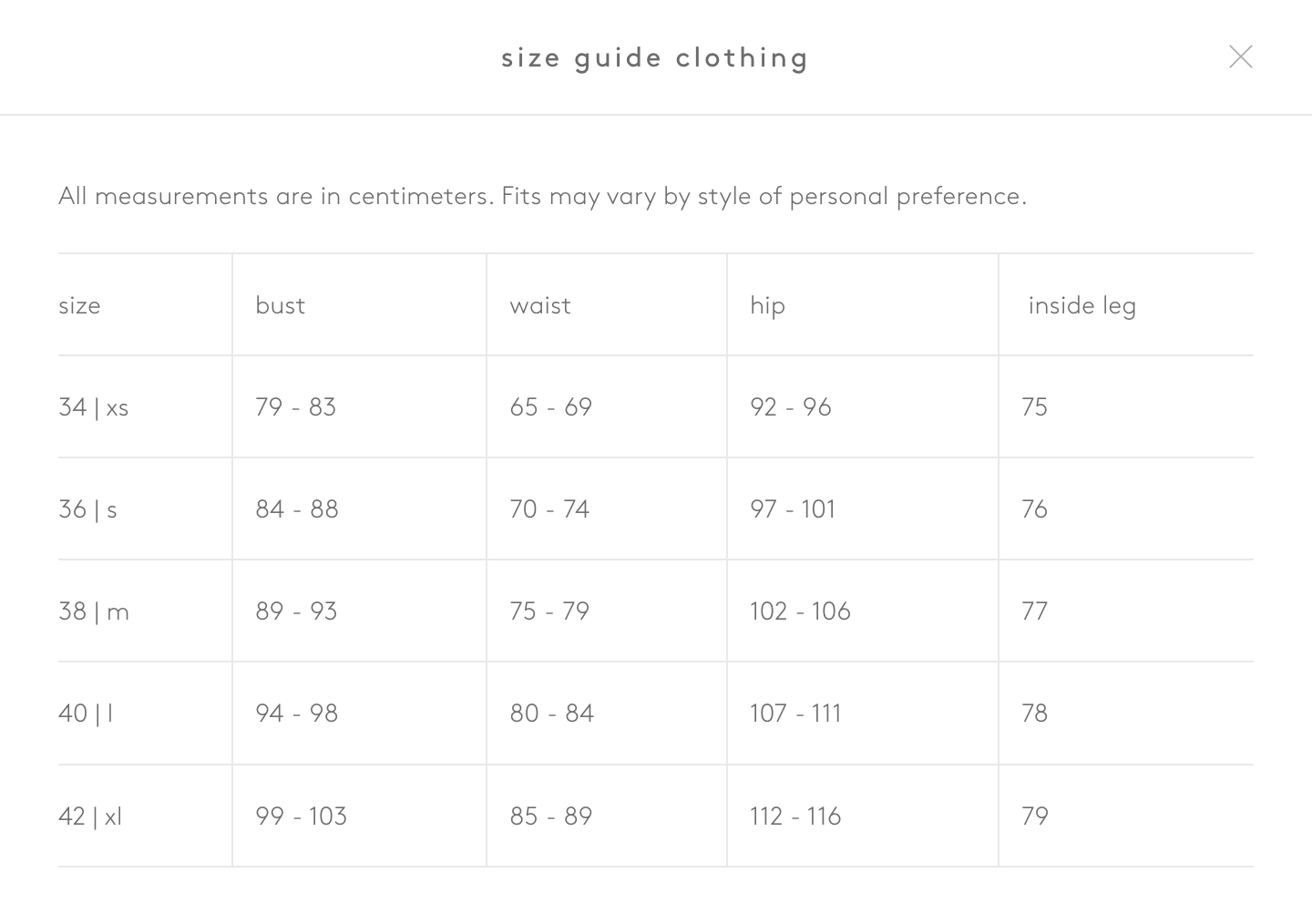Click bust value 99 - 103
Screen dimensions: 1312x924
coord(301,816)
